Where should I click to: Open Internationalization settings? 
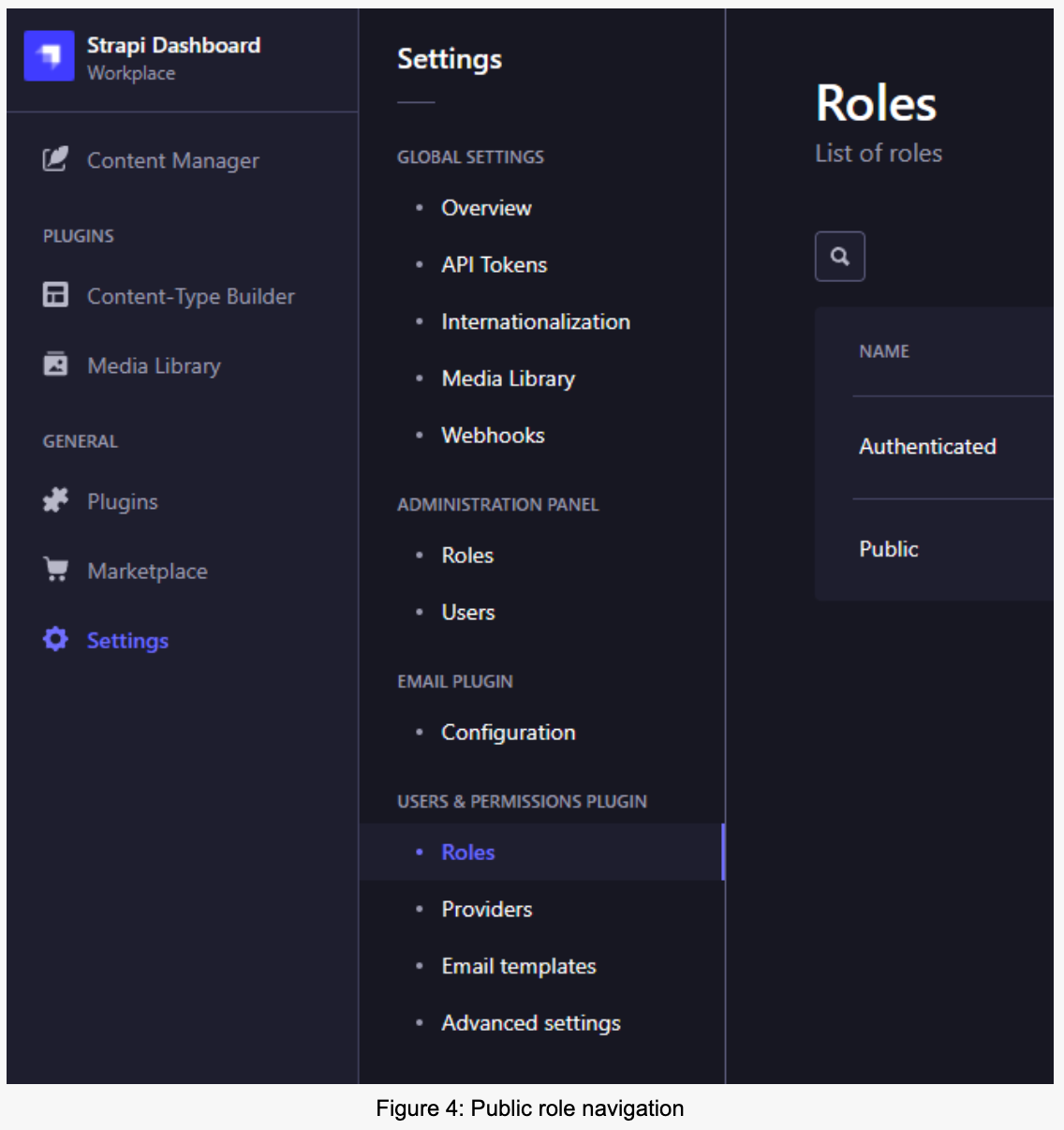[535, 322]
